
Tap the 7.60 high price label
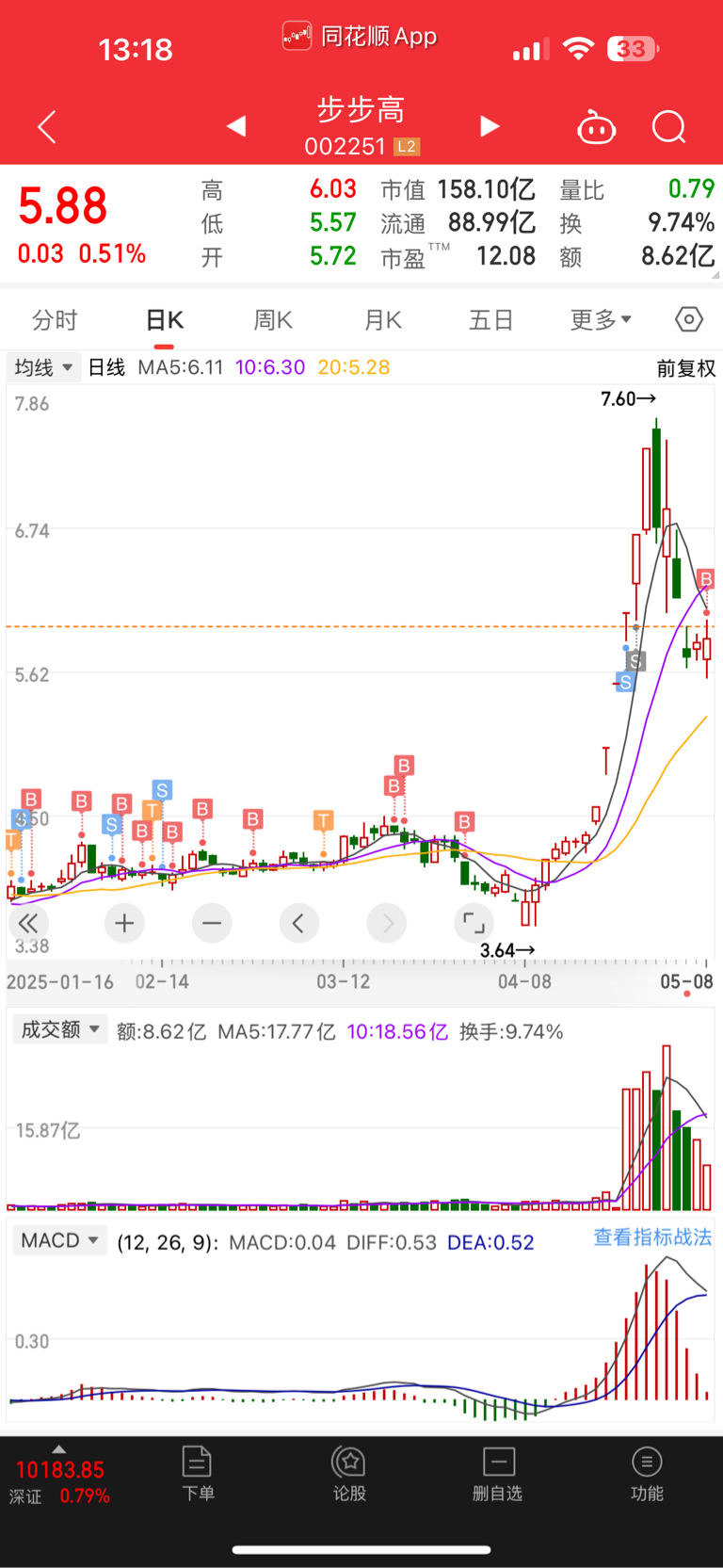[x=629, y=398]
